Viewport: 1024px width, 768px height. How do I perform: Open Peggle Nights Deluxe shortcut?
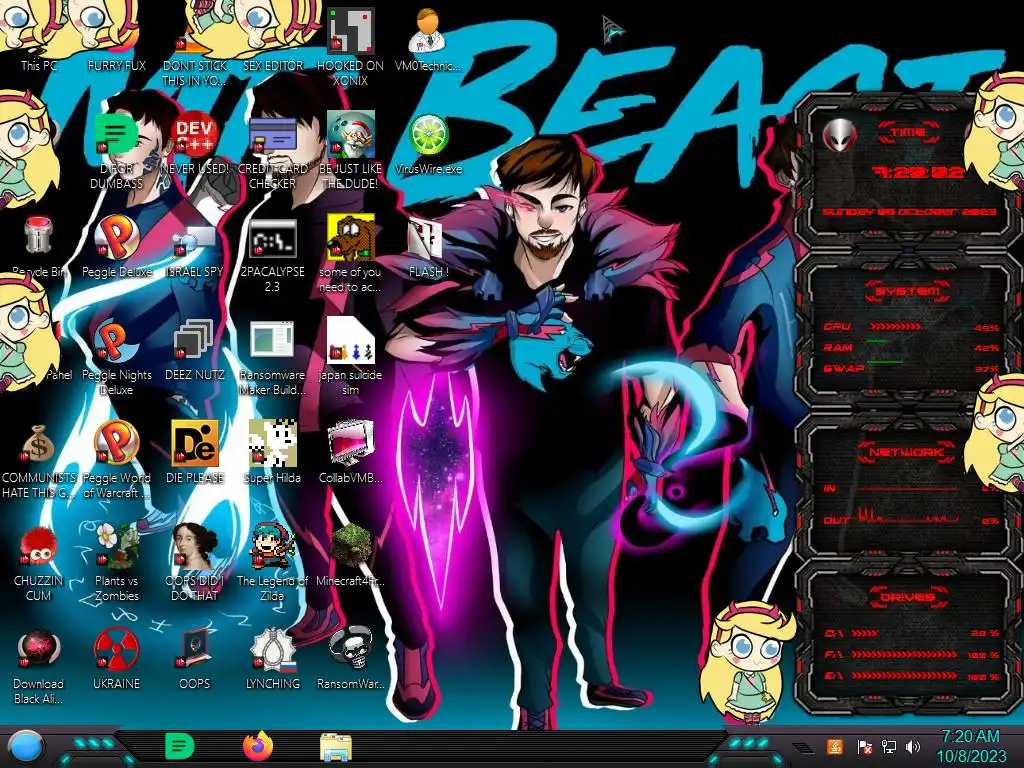pyautogui.click(x=116, y=340)
